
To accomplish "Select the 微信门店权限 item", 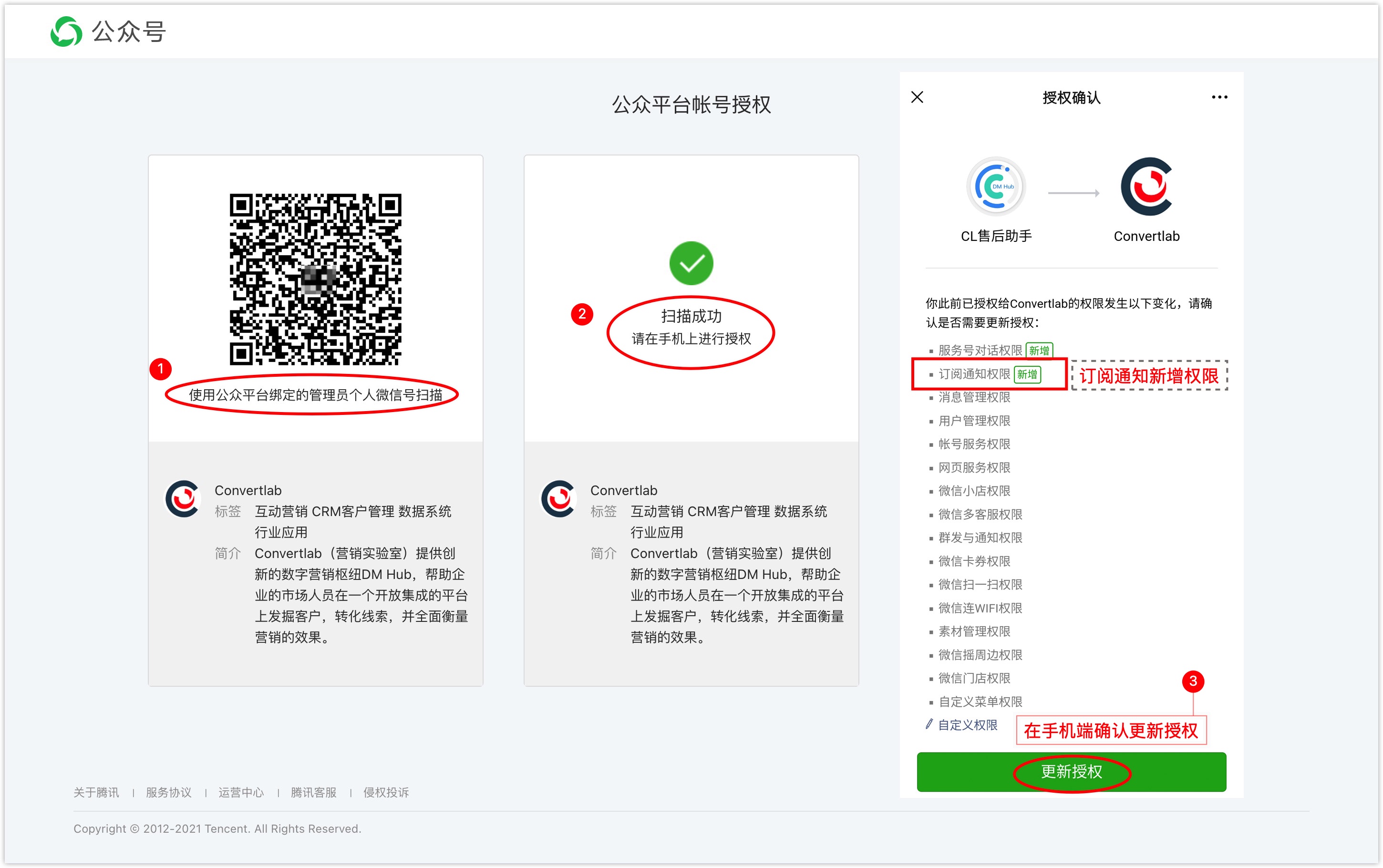I will coord(974,678).
